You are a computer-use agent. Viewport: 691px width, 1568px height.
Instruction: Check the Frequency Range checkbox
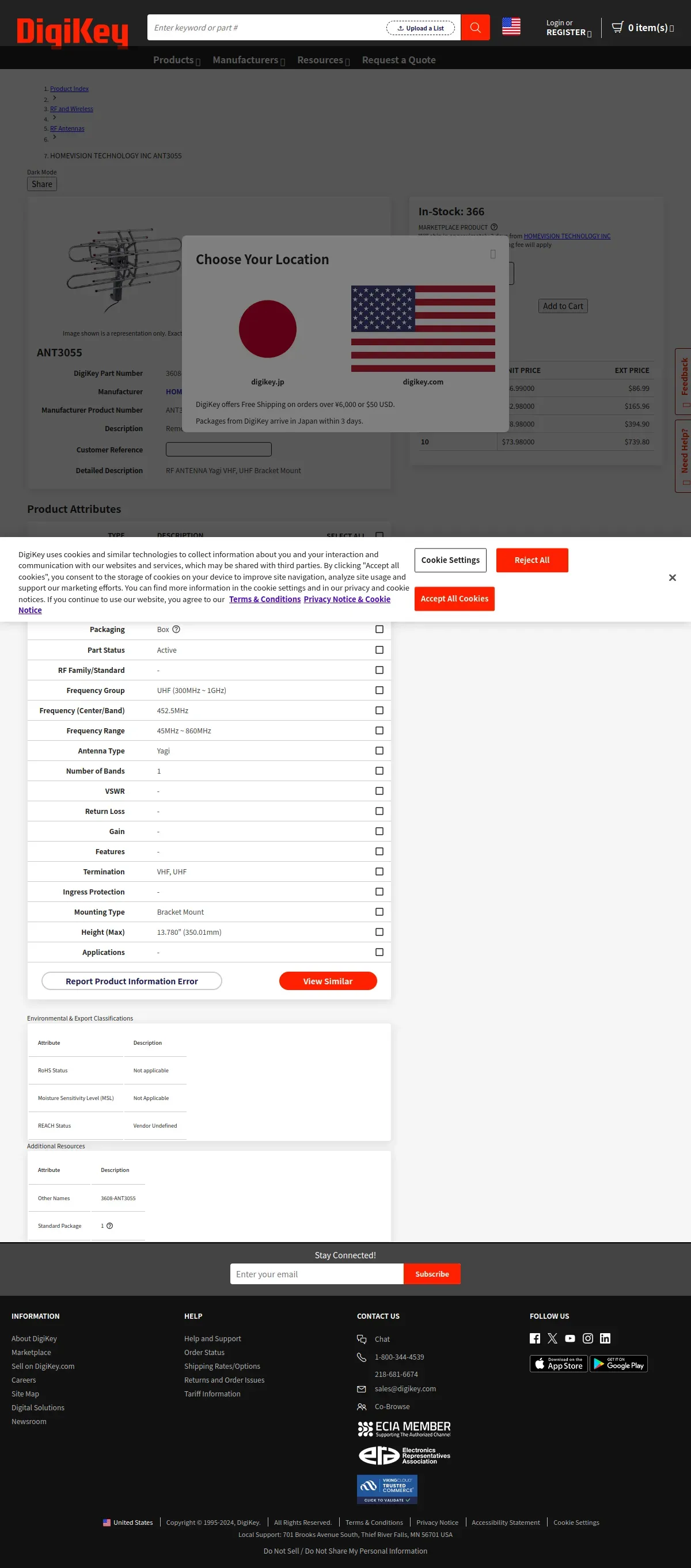379,730
